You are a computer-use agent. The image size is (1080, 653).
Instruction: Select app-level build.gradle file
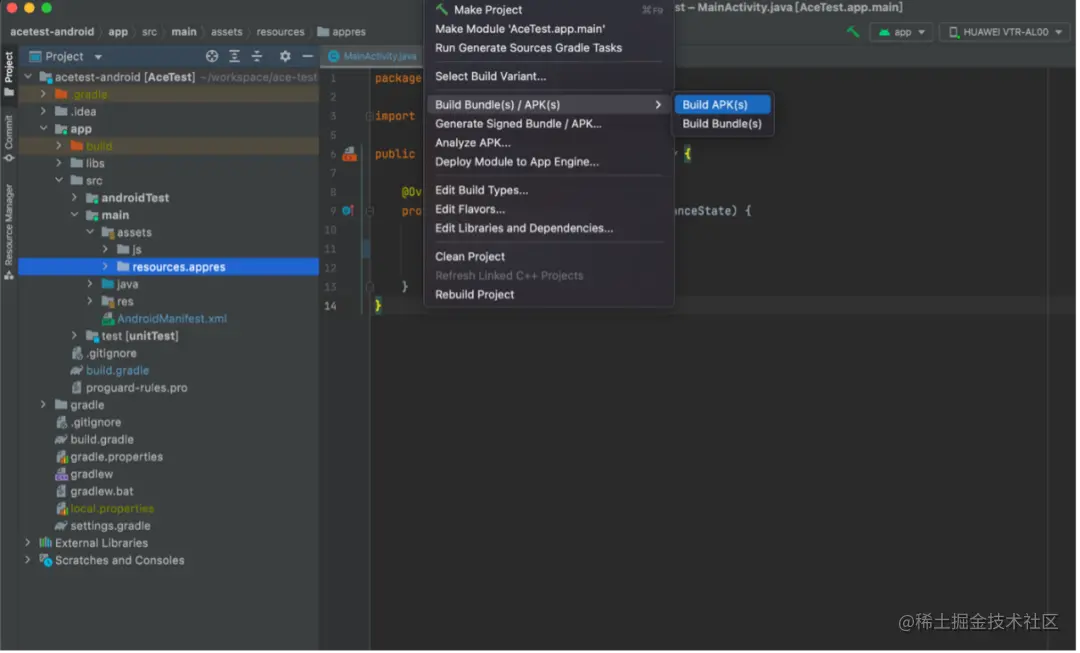coord(118,371)
